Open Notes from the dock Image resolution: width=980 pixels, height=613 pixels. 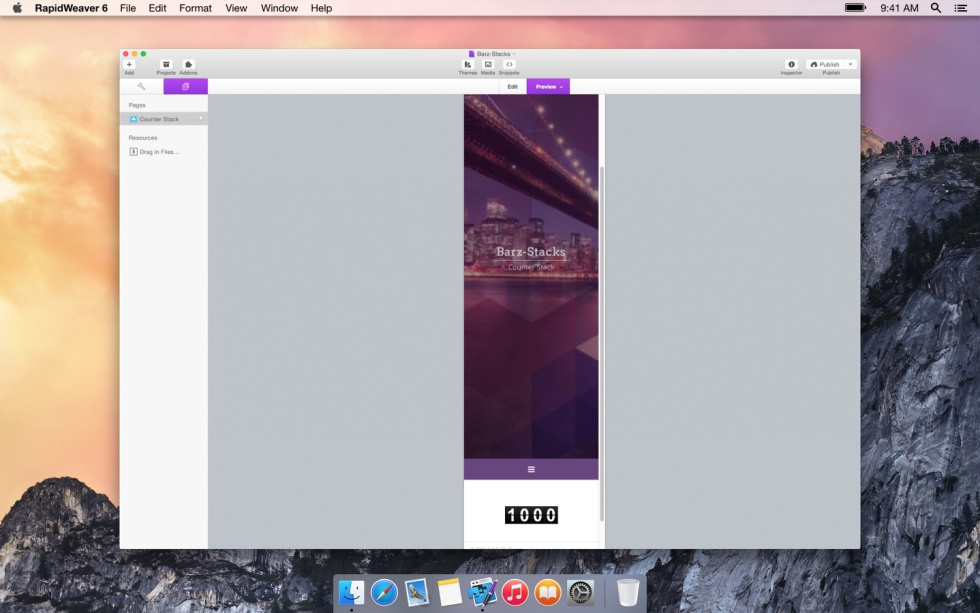449,592
